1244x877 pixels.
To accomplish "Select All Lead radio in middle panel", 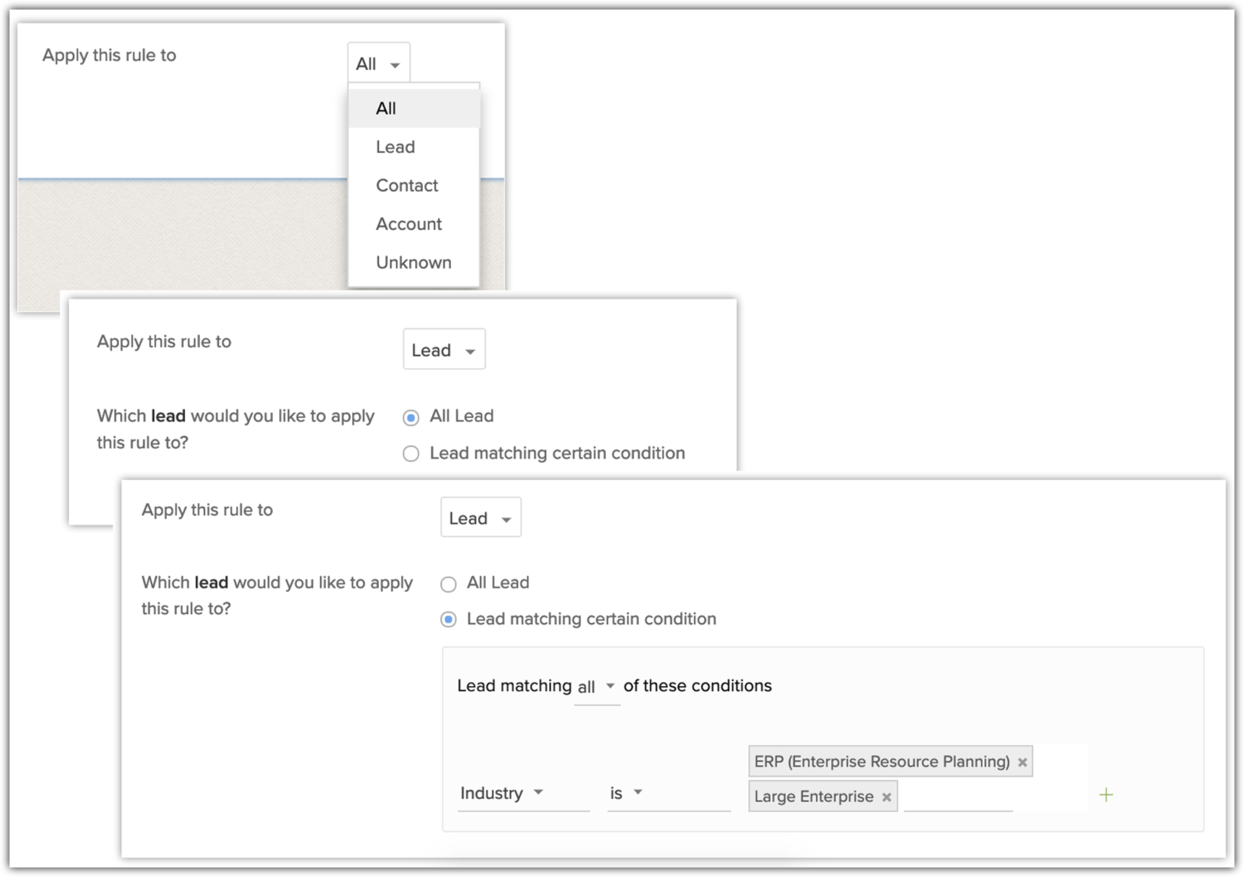I will point(411,417).
